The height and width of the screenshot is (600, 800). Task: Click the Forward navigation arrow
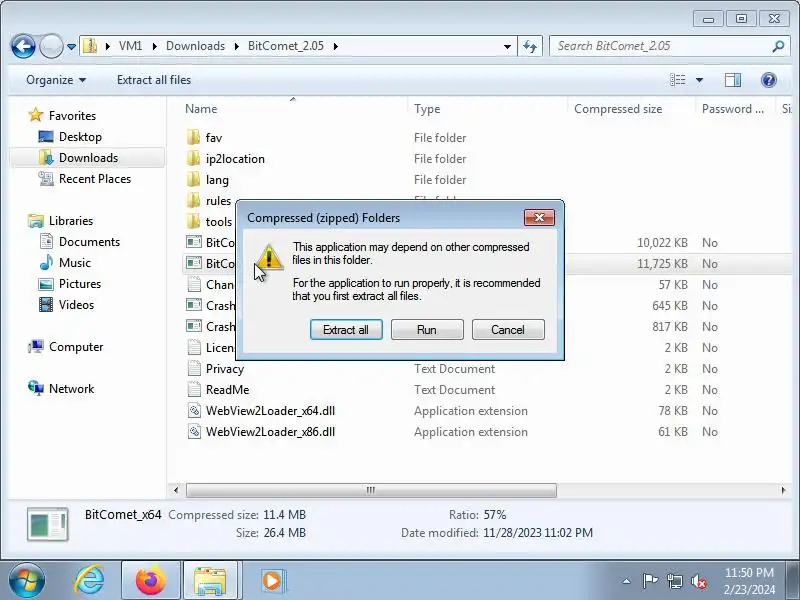[x=51, y=46]
